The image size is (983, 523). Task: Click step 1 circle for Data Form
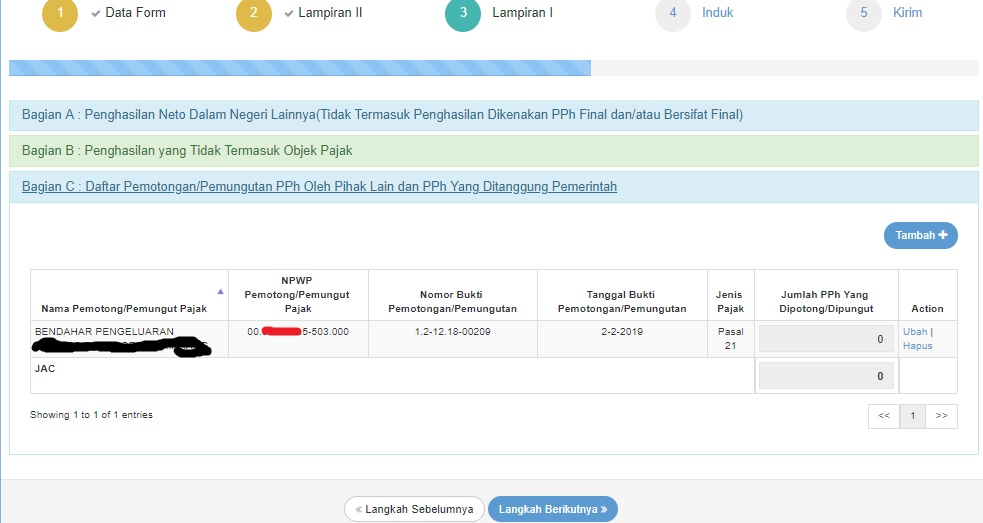[x=59, y=14]
